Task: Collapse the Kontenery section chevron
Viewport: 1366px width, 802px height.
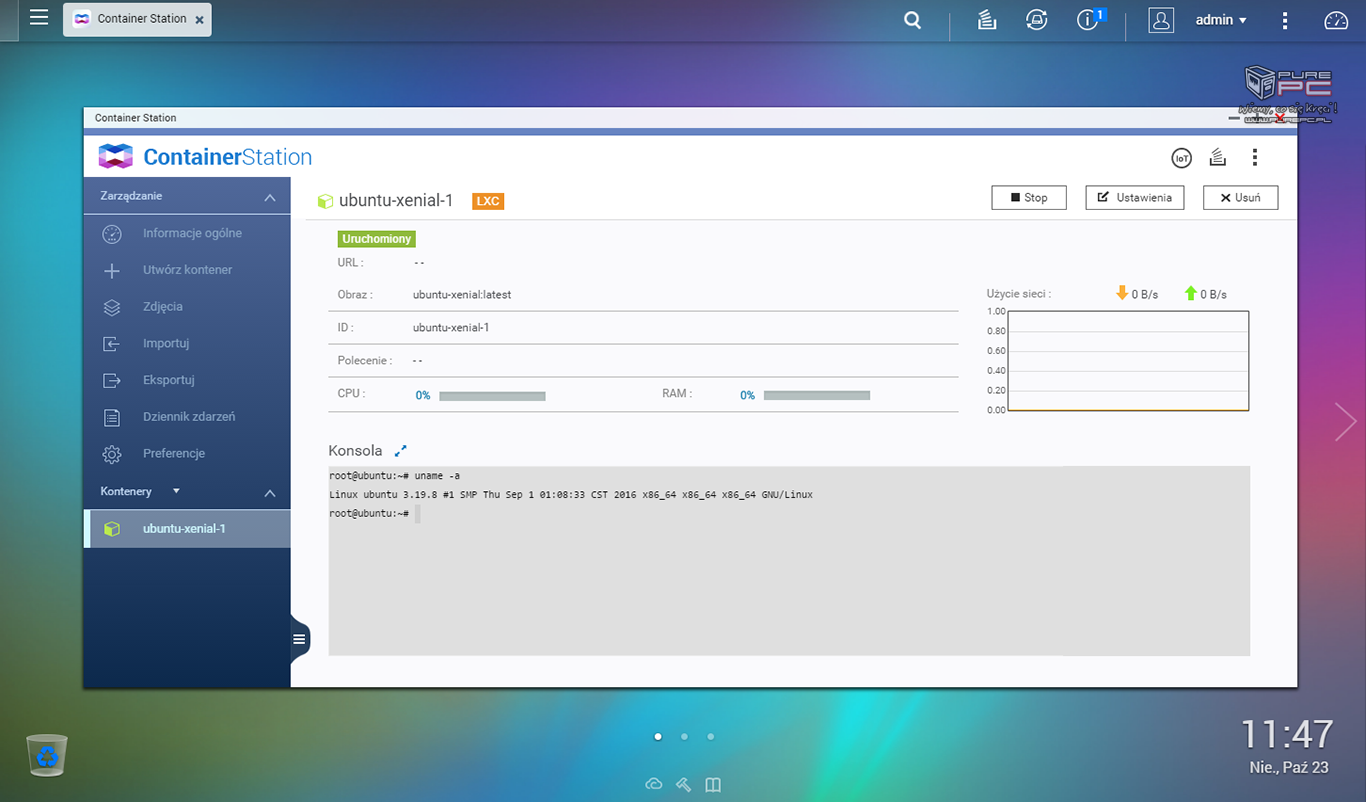Action: [x=269, y=493]
